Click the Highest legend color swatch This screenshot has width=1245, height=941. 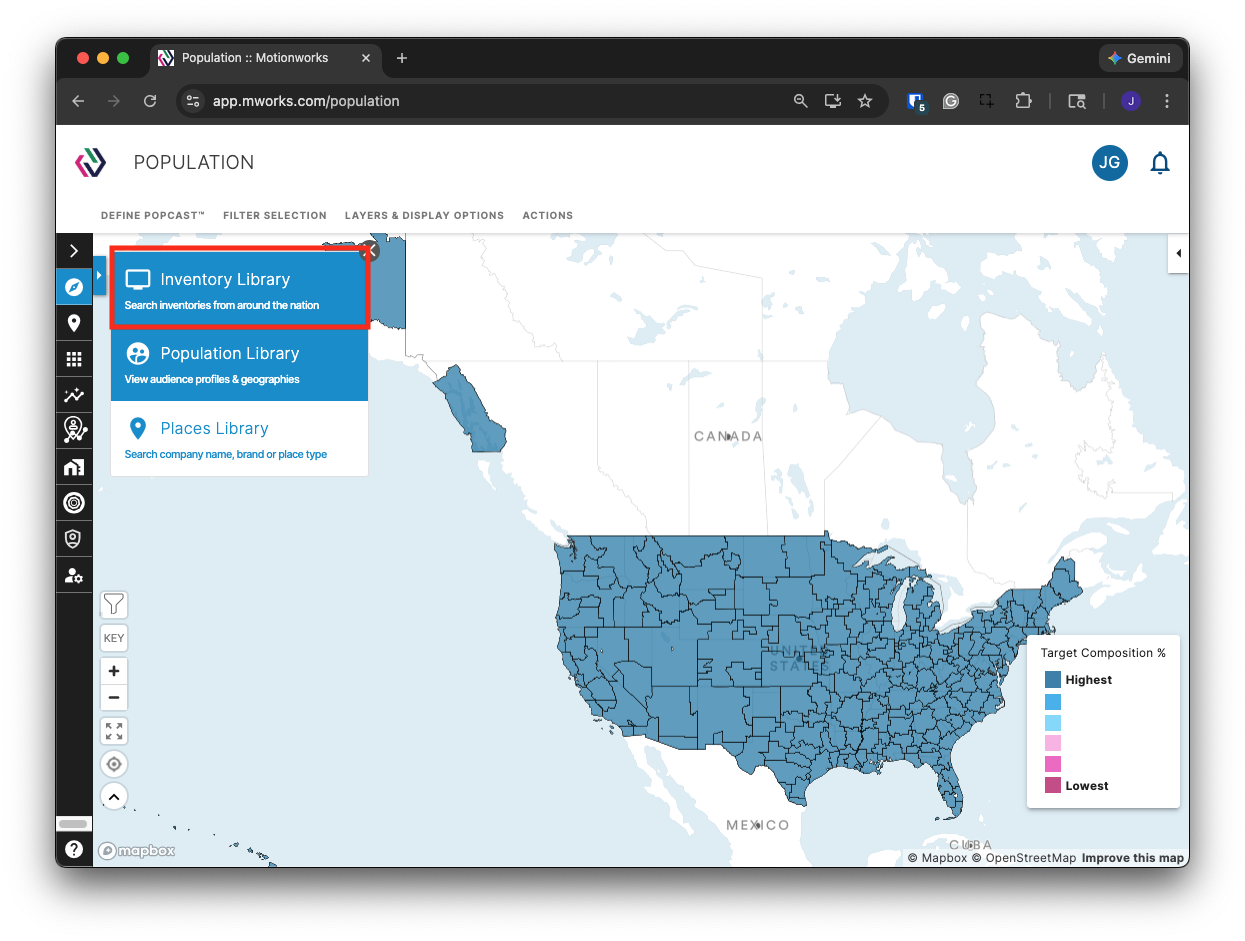[1053, 680]
